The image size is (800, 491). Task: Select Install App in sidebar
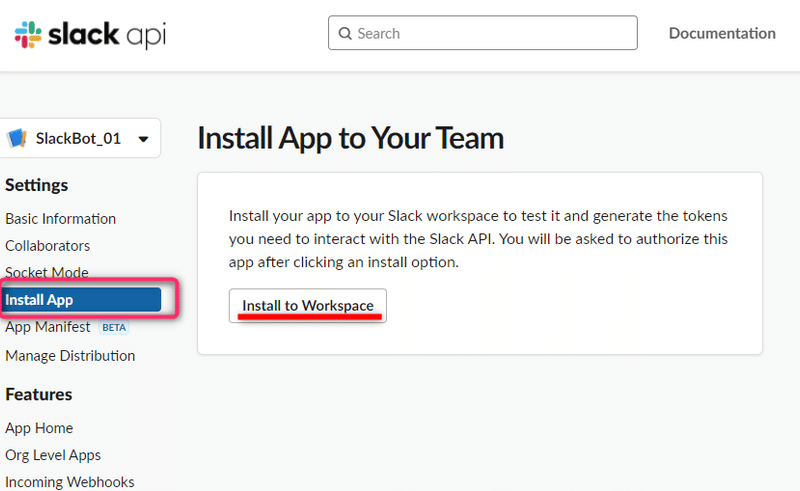point(81,300)
